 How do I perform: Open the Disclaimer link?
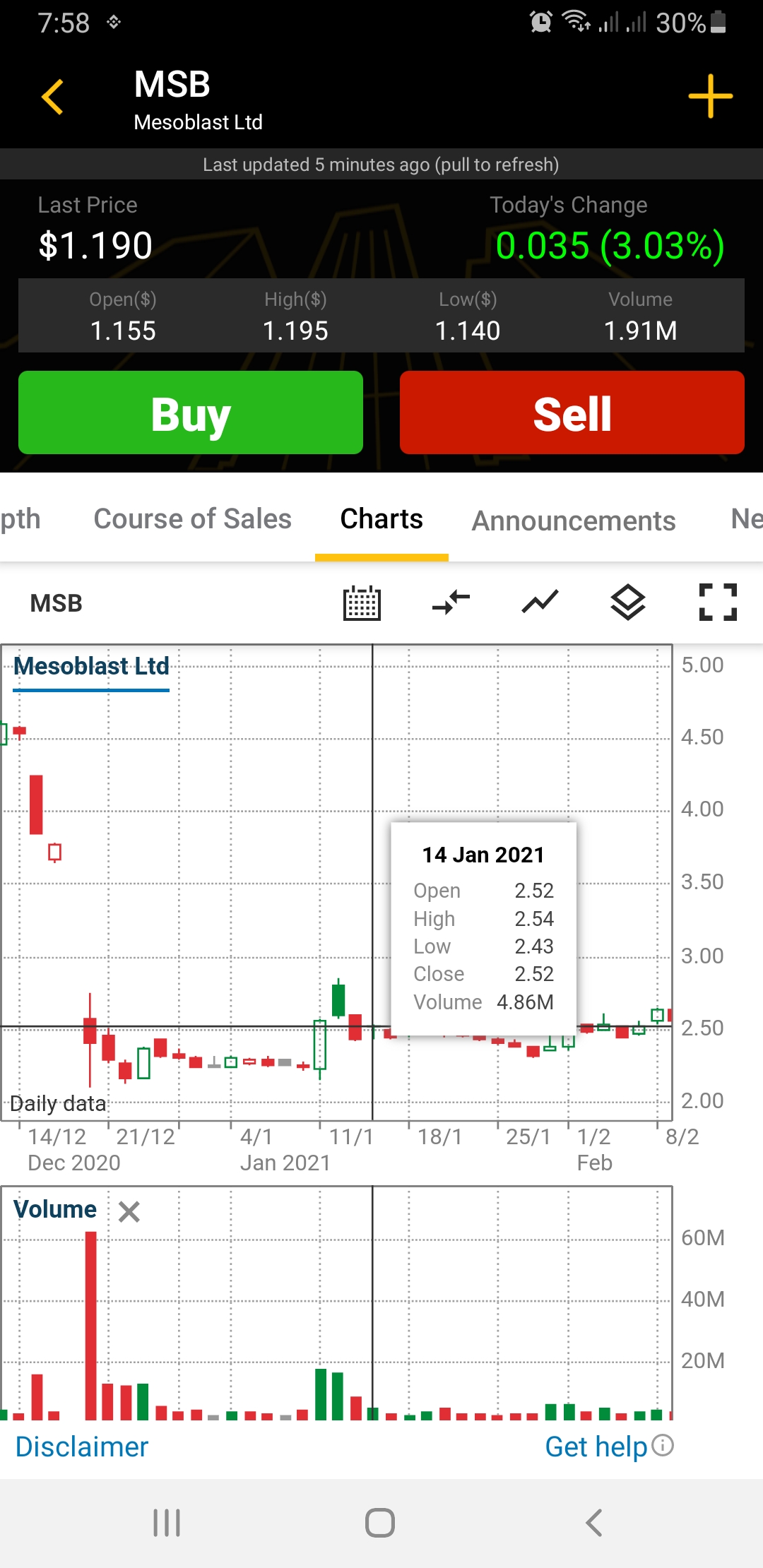tap(82, 1447)
